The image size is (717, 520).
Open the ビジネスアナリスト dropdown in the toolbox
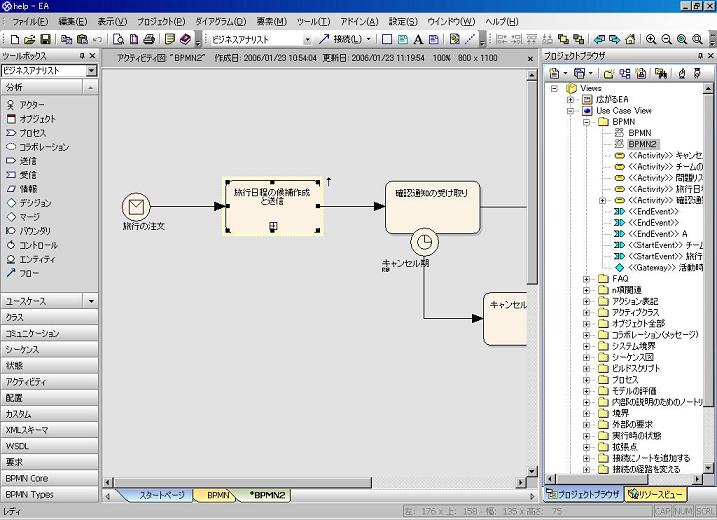91,71
